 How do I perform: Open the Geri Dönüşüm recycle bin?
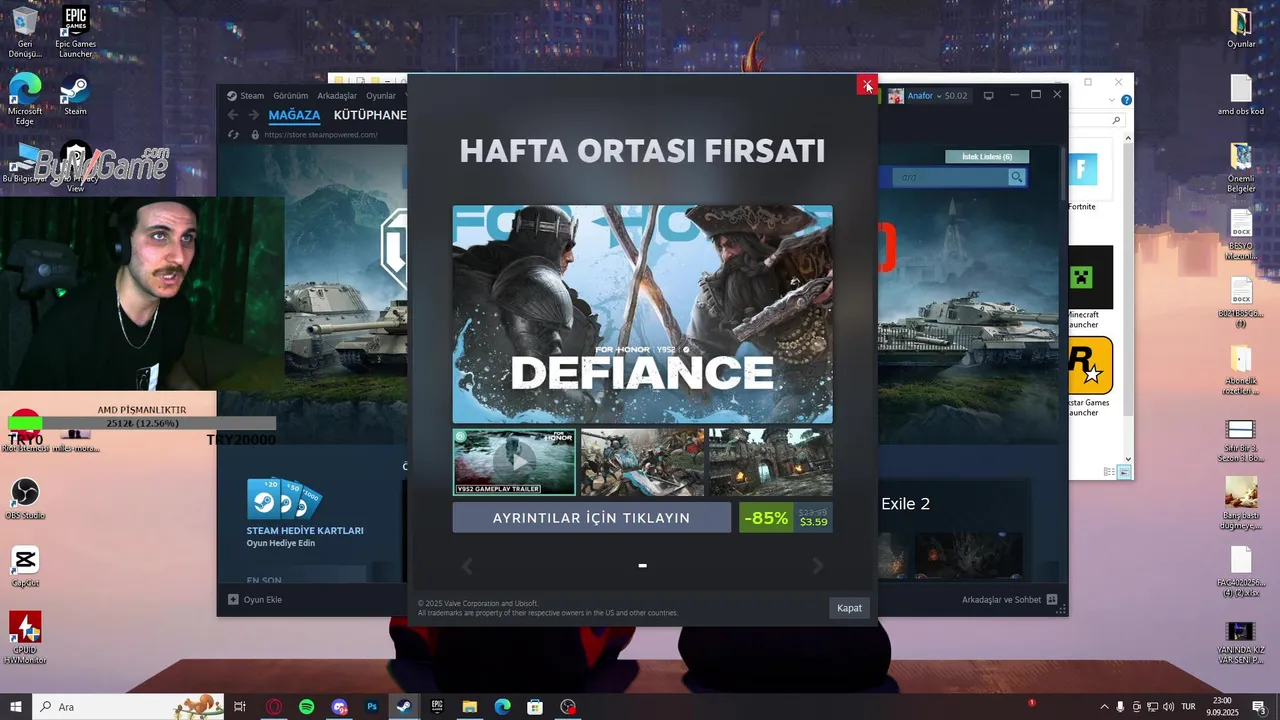pyautogui.click(x=25, y=31)
